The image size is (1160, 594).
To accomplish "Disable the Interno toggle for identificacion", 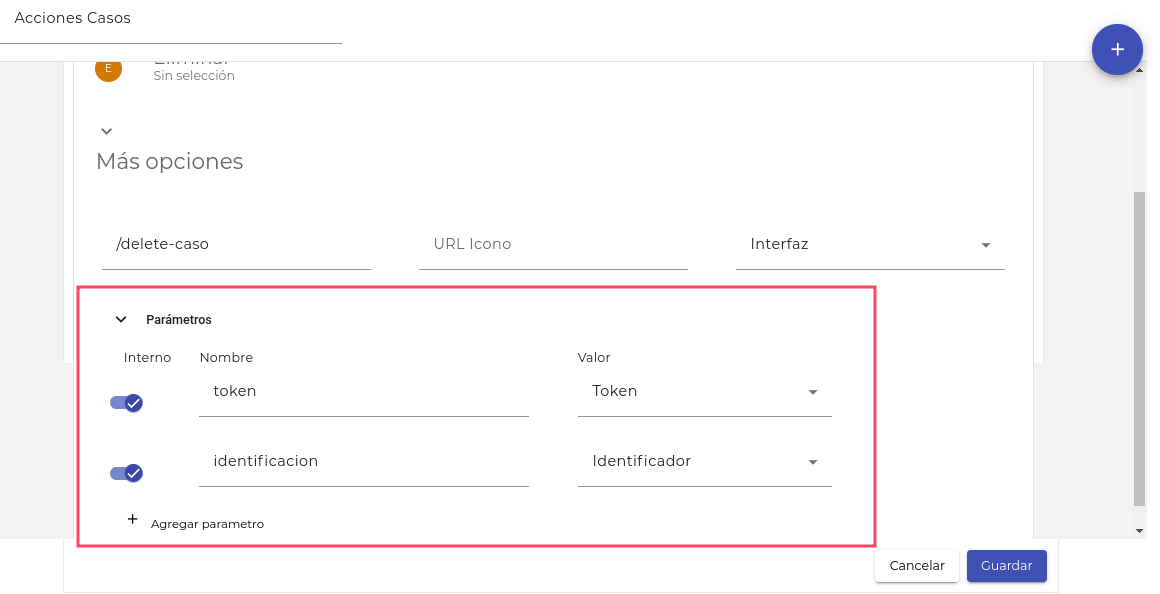I will point(127,473).
